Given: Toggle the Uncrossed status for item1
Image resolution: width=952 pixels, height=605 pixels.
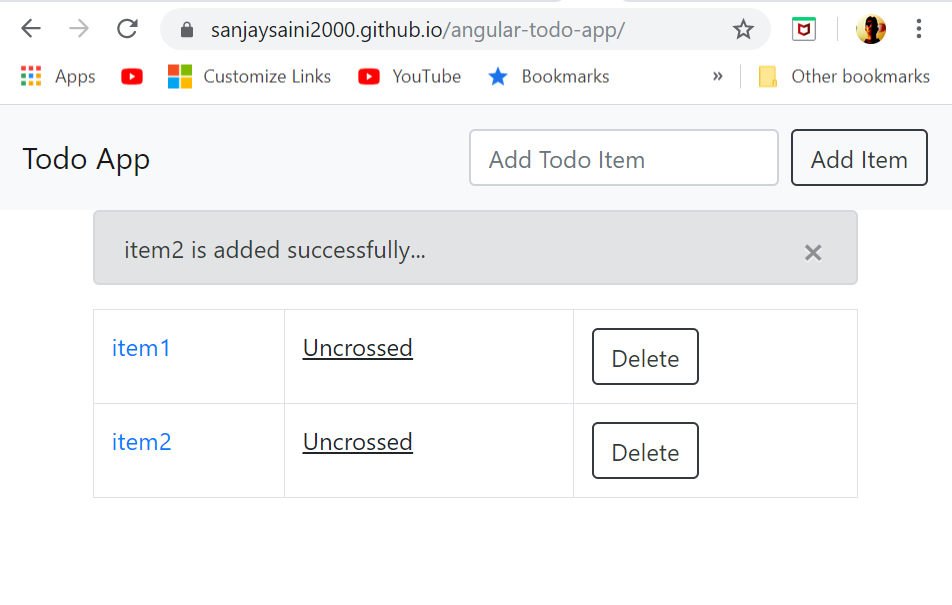Looking at the screenshot, I should pyautogui.click(x=357, y=348).
